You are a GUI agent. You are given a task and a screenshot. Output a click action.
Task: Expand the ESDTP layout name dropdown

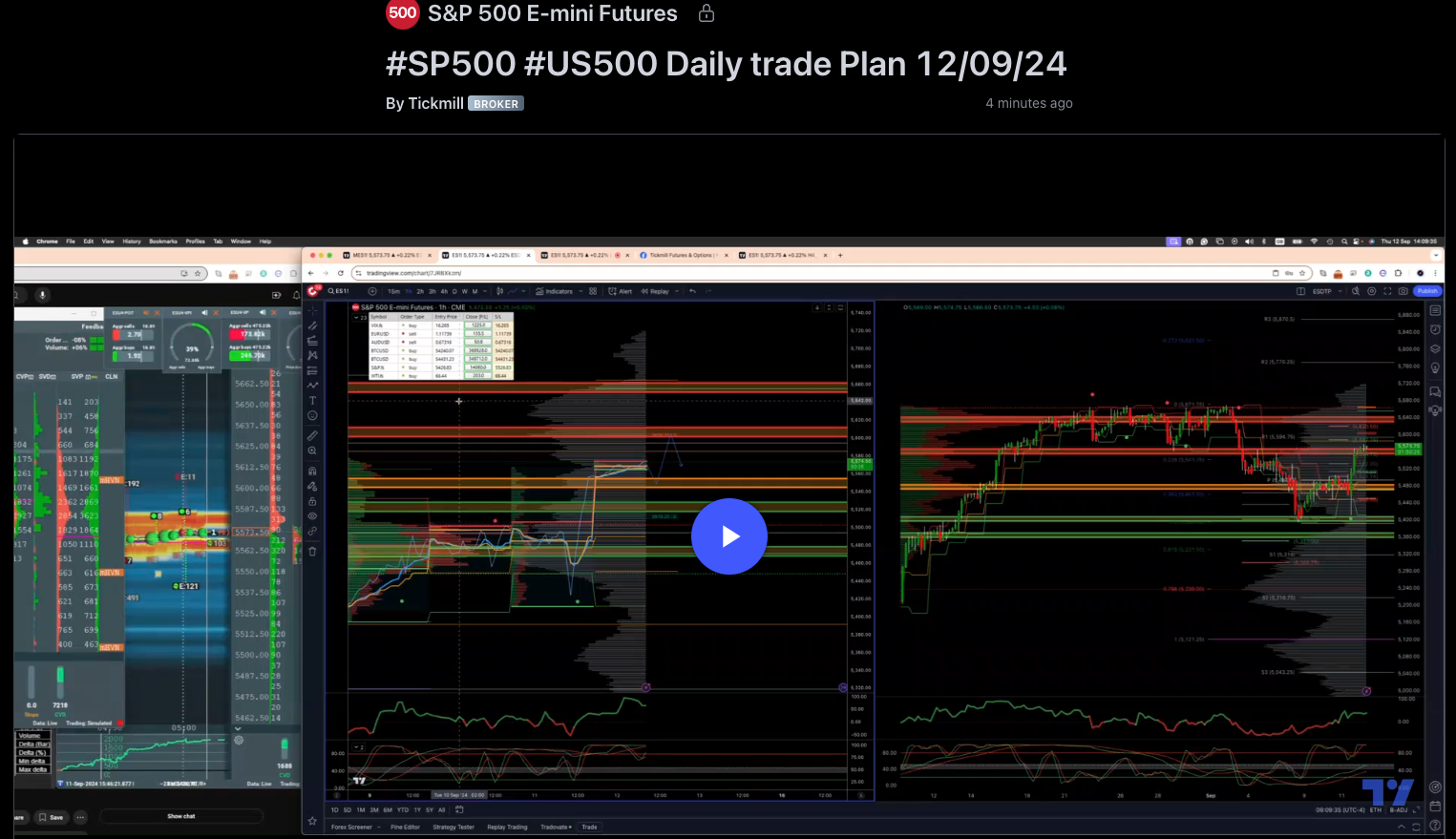click(x=1340, y=291)
